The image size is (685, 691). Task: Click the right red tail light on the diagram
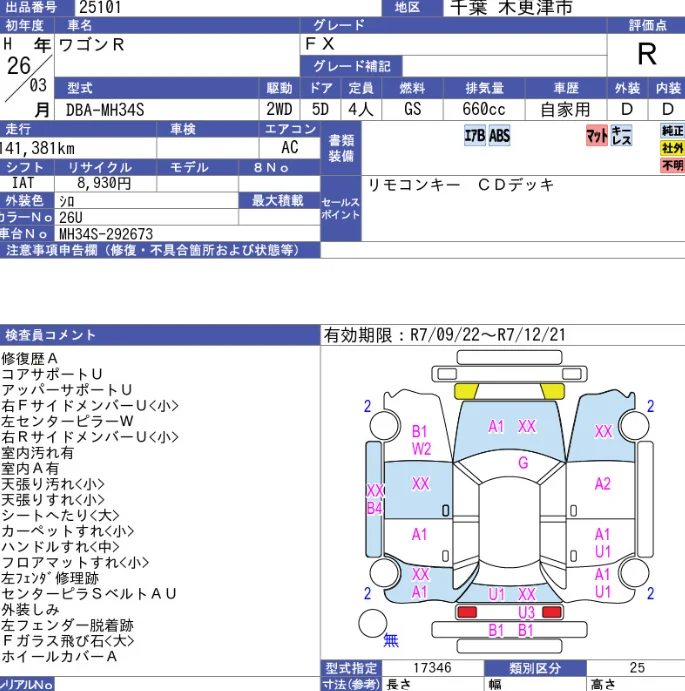click(x=551, y=612)
